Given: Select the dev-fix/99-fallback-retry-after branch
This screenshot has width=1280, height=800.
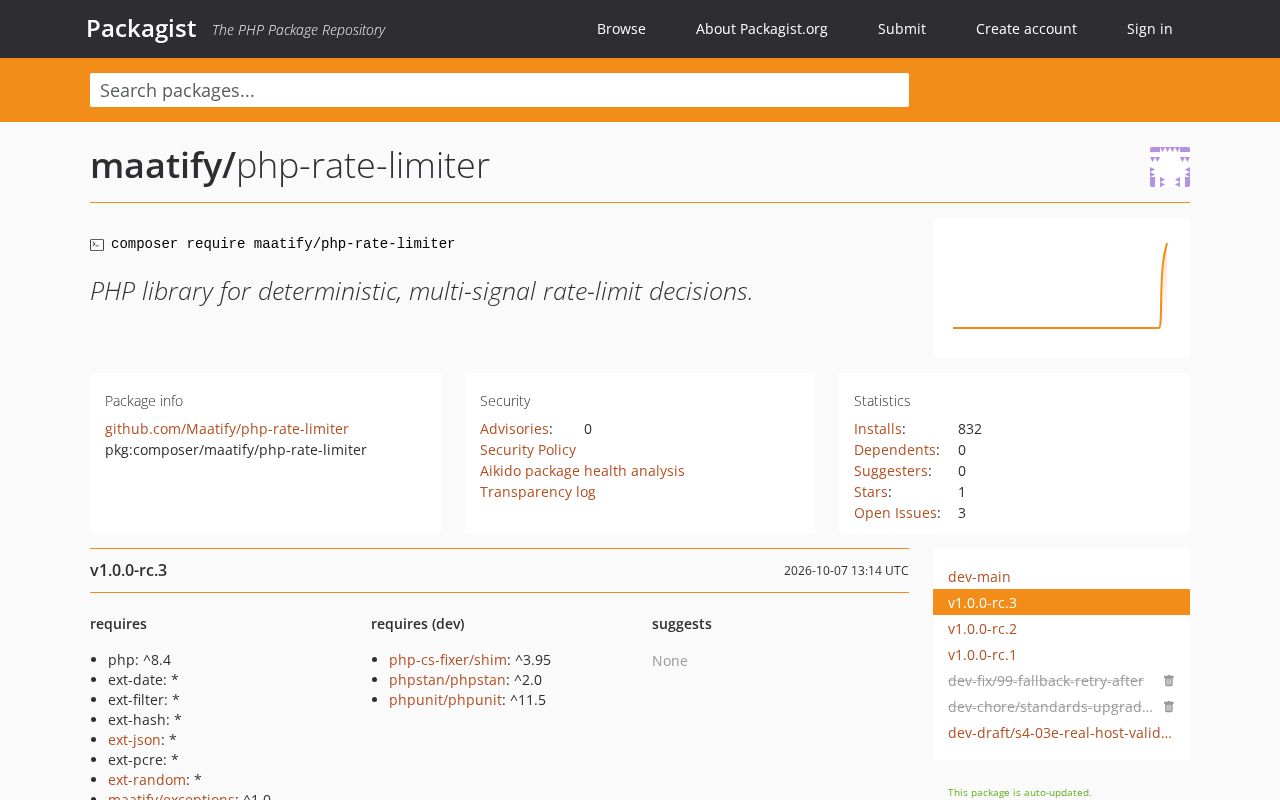Looking at the screenshot, I should point(1046,681).
